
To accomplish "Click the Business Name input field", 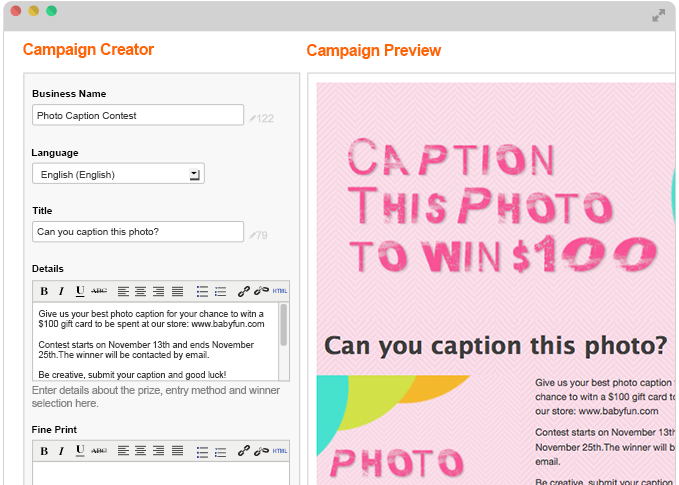I will (x=138, y=115).
